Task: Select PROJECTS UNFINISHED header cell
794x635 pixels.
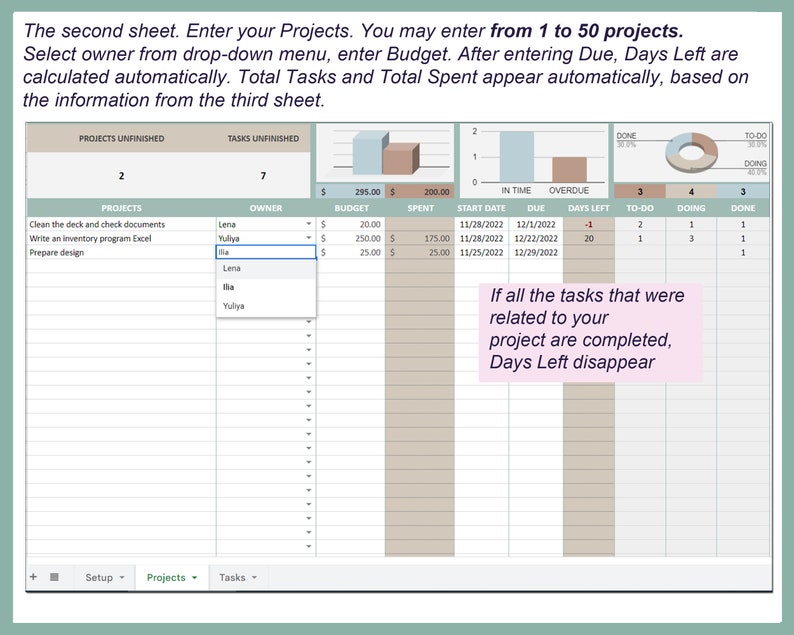Action: pyautogui.click(x=122, y=138)
